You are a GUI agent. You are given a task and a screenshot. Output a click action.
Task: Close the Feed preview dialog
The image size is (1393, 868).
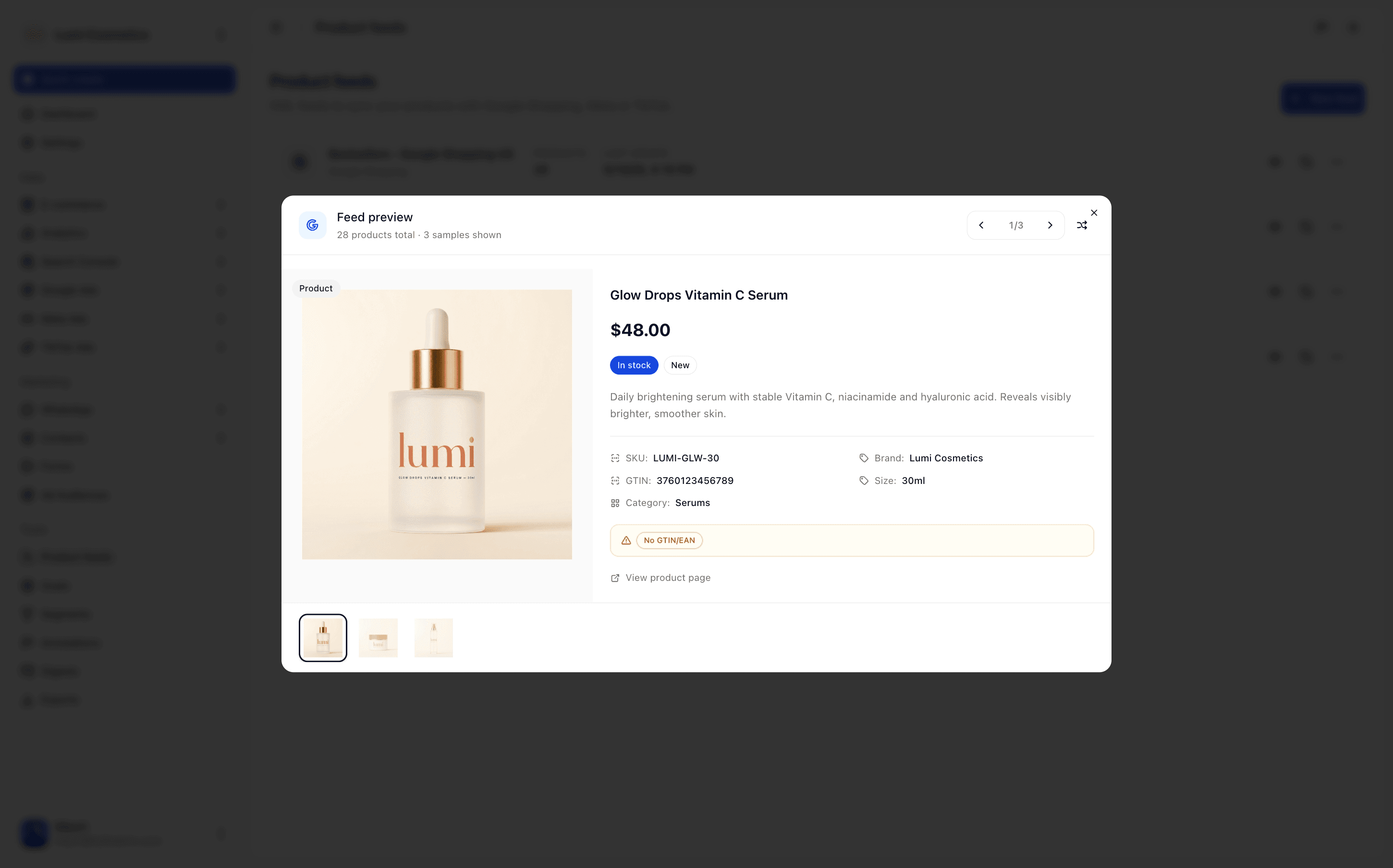(x=1094, y=212)
